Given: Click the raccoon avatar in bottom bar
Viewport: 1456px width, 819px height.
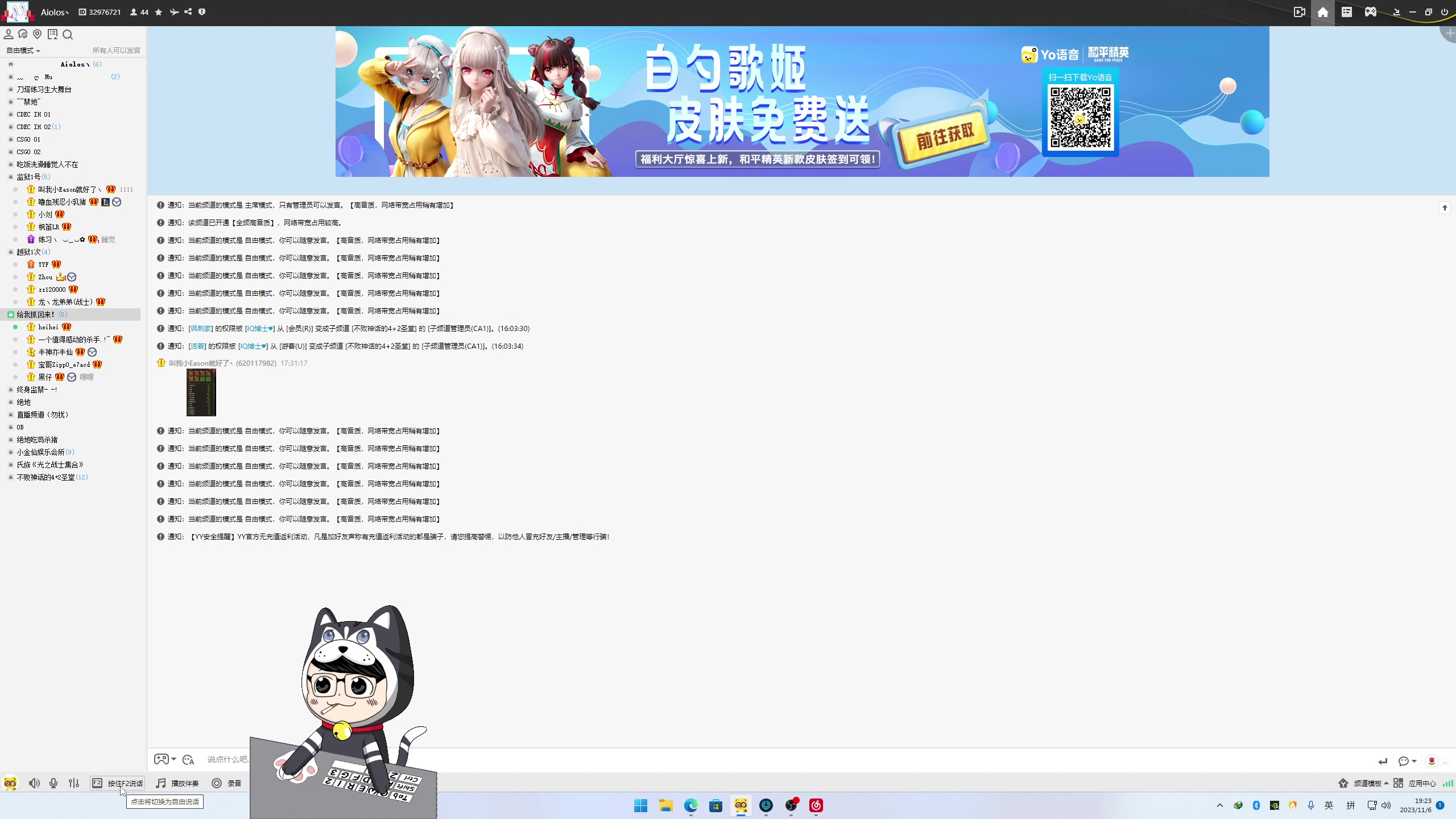Looking at the screenshot, I should coord(10,783).
